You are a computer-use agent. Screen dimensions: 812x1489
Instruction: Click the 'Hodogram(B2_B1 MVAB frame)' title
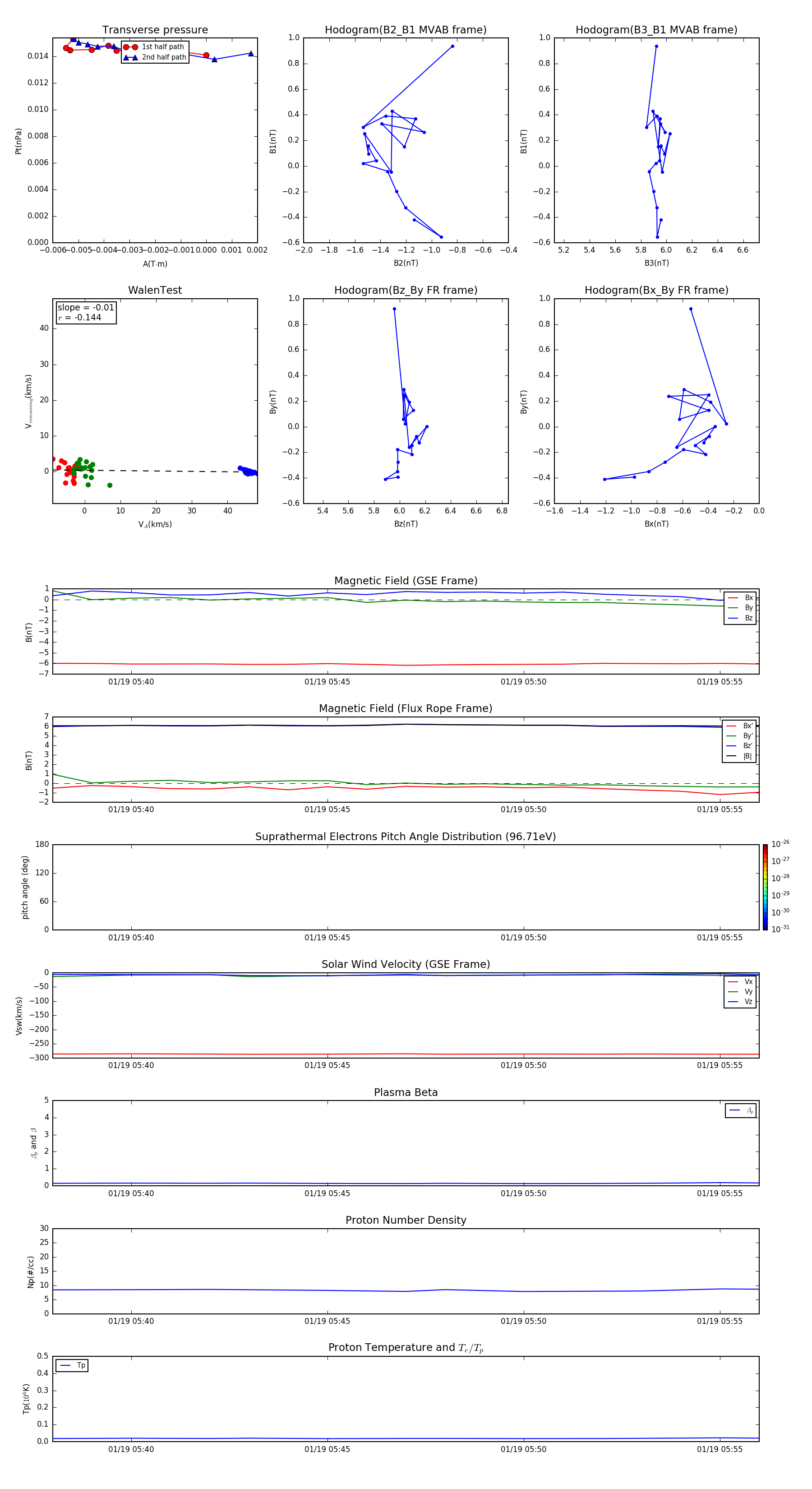tap(406, 30)
